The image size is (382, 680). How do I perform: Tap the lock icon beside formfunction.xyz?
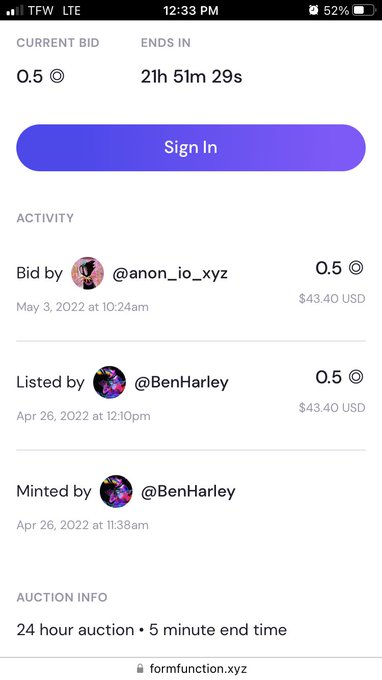coord(140,668)
